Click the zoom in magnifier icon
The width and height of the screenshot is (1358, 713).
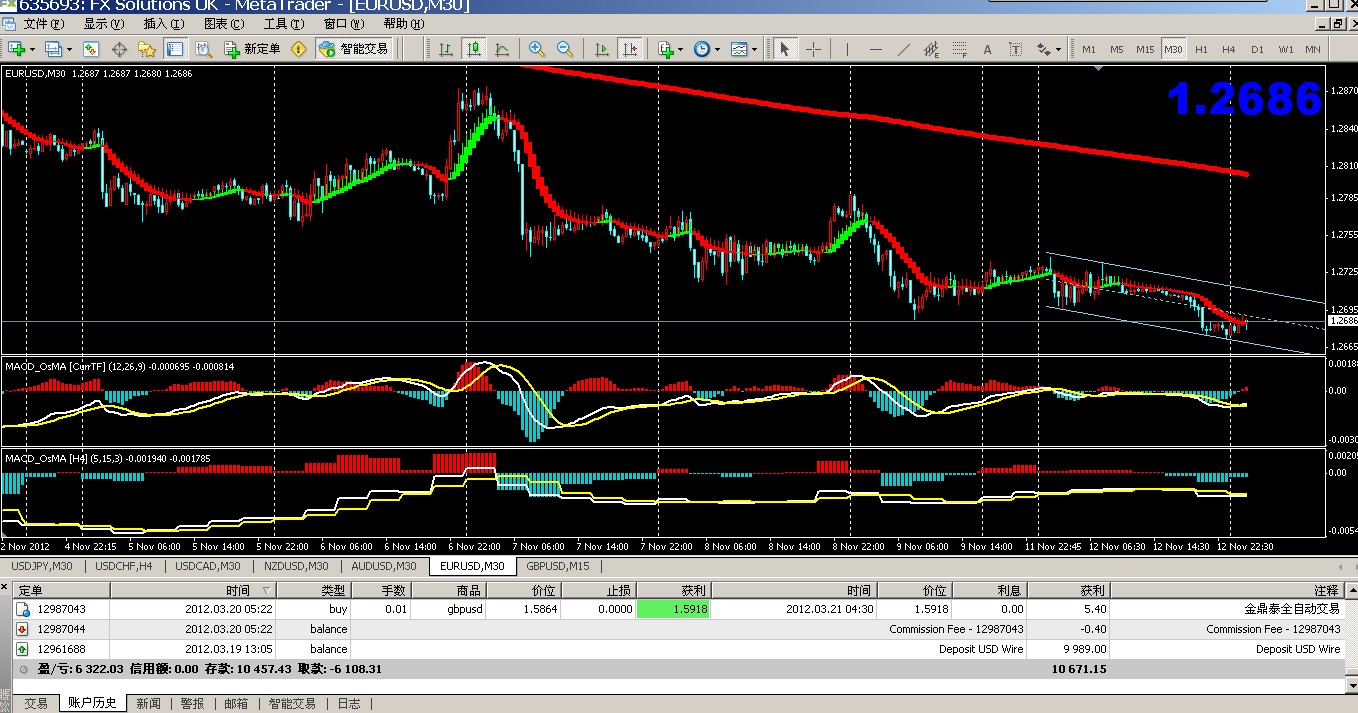click(x=537, y=49)
